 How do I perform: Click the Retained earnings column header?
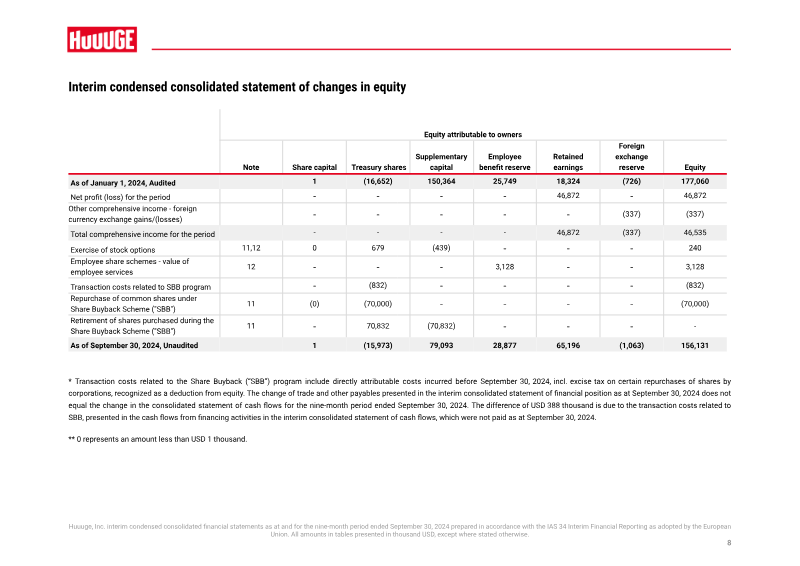click(x=568, y=162)
